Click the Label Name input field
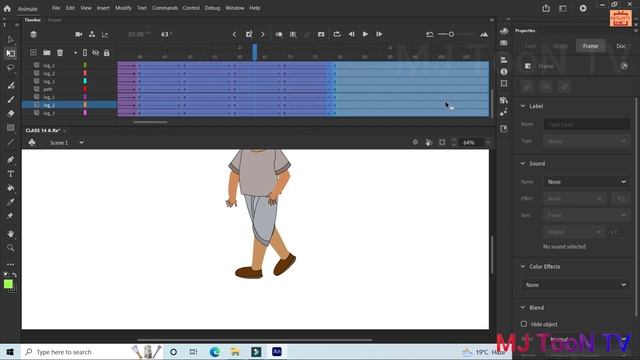This screenshot has height=360, width=640. pyautogui.click(x=587, y=124)
